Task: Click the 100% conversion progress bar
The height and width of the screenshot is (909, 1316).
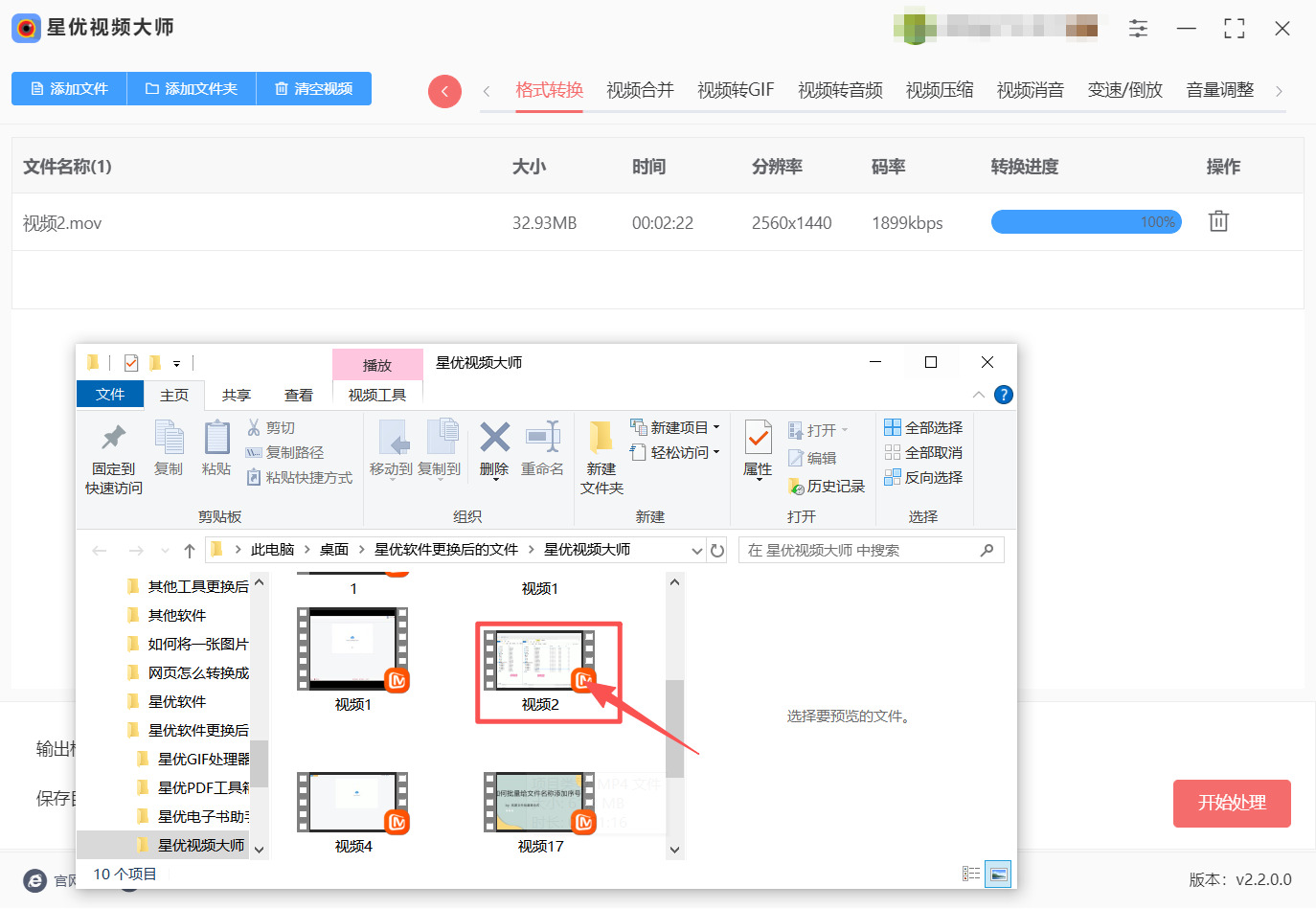Action: (1085, 222)
